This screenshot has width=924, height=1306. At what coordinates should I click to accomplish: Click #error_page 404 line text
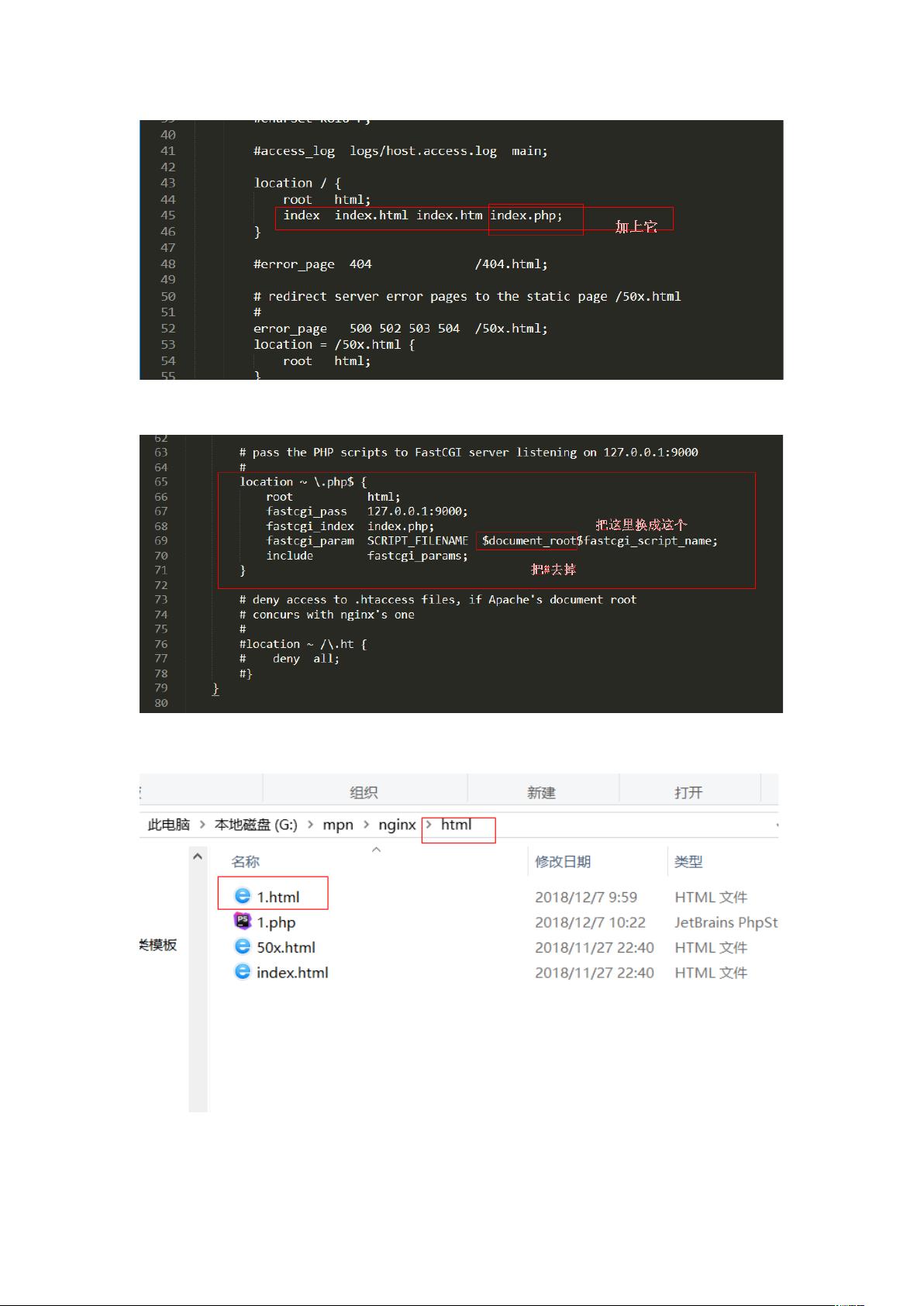tap(400, 264)
